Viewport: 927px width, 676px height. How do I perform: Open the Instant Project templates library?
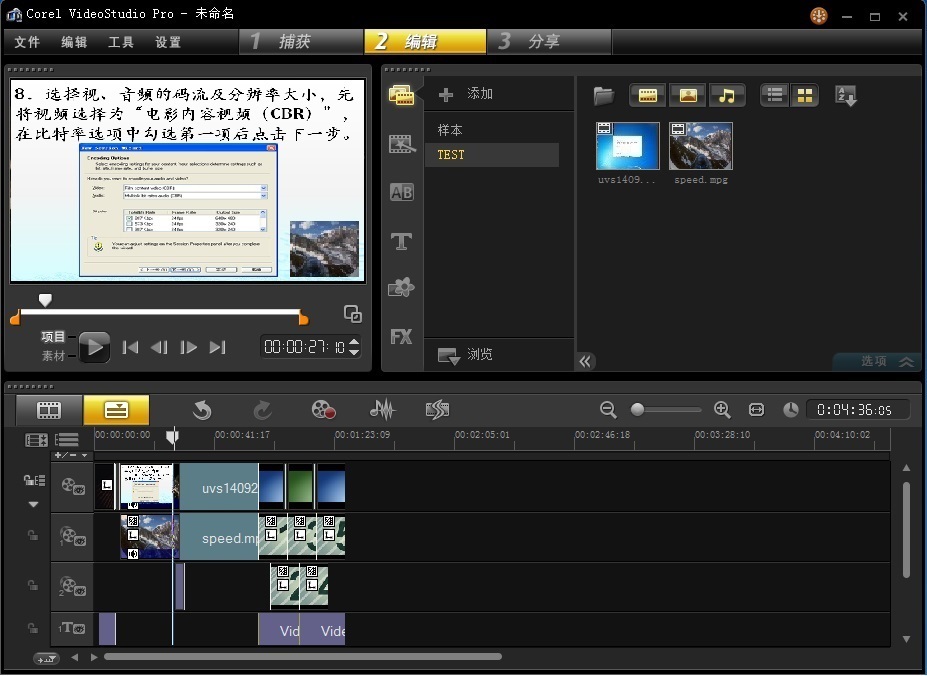(x=402, y=143)
